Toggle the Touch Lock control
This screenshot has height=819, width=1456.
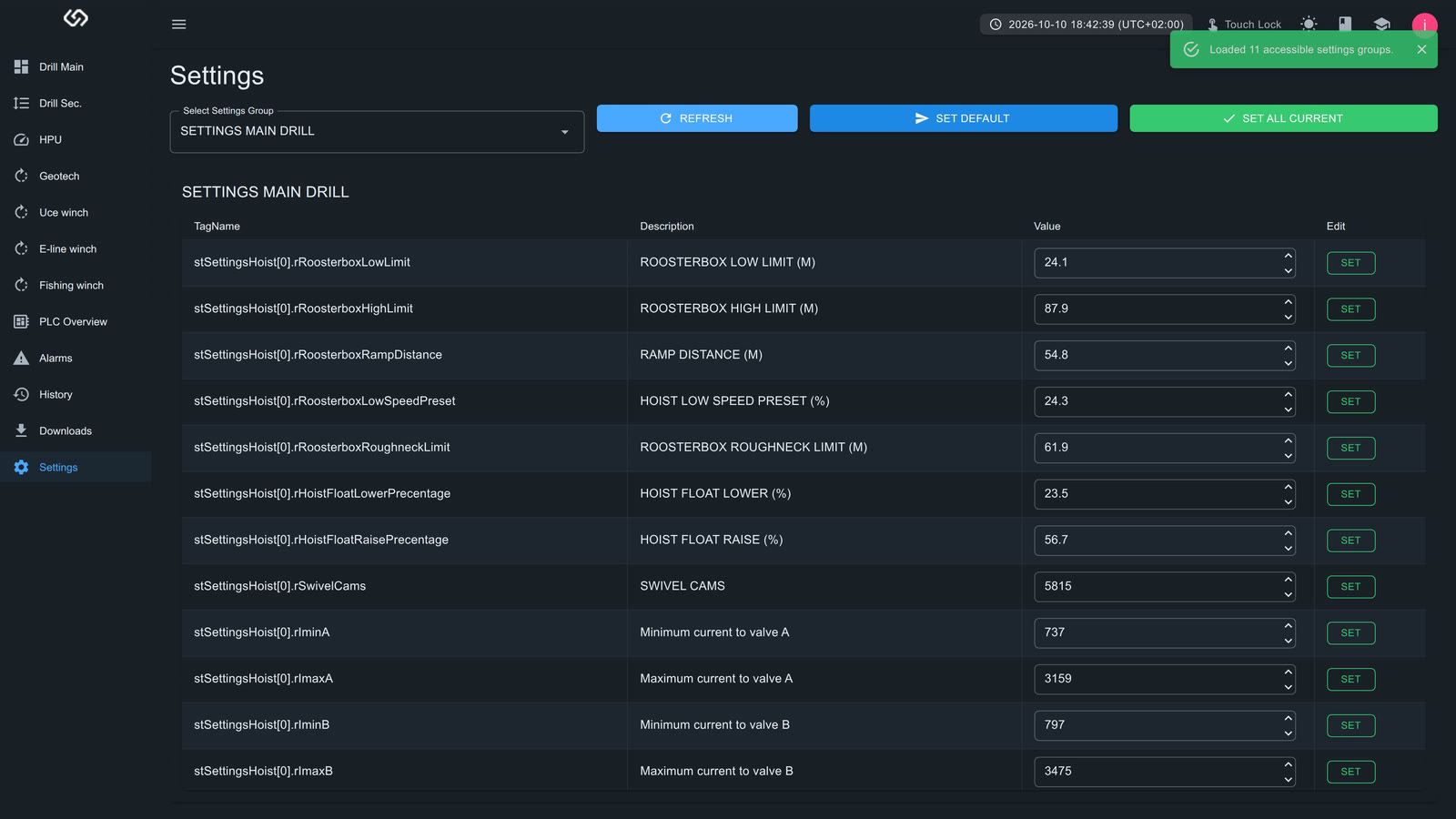point(1244,25)
